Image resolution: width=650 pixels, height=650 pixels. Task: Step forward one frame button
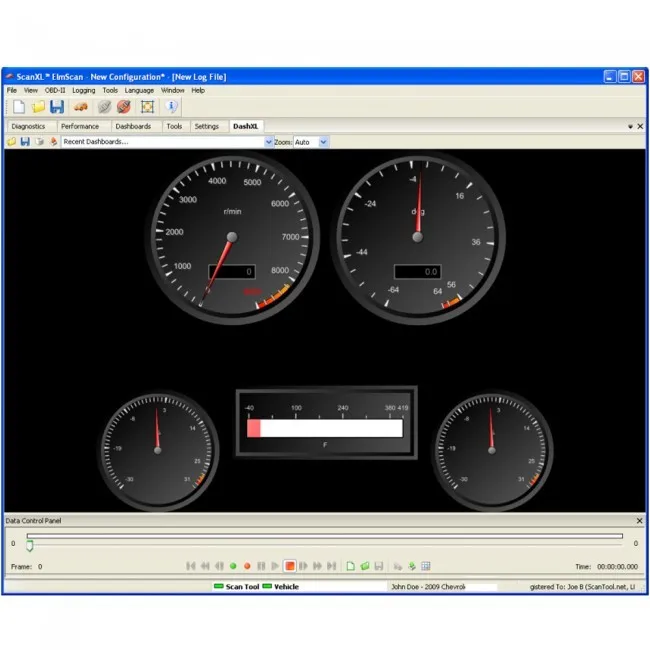pyautogui.click(x=303, y=566)
